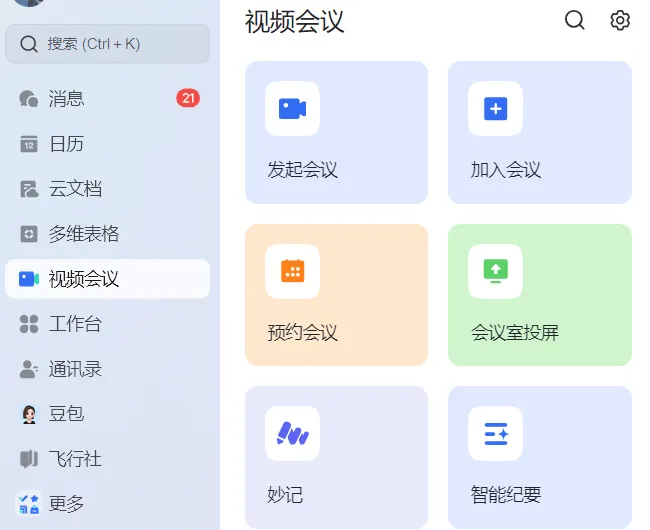Click the 智能纪要 card
650x530 pixels.
[x=540, y=457]
